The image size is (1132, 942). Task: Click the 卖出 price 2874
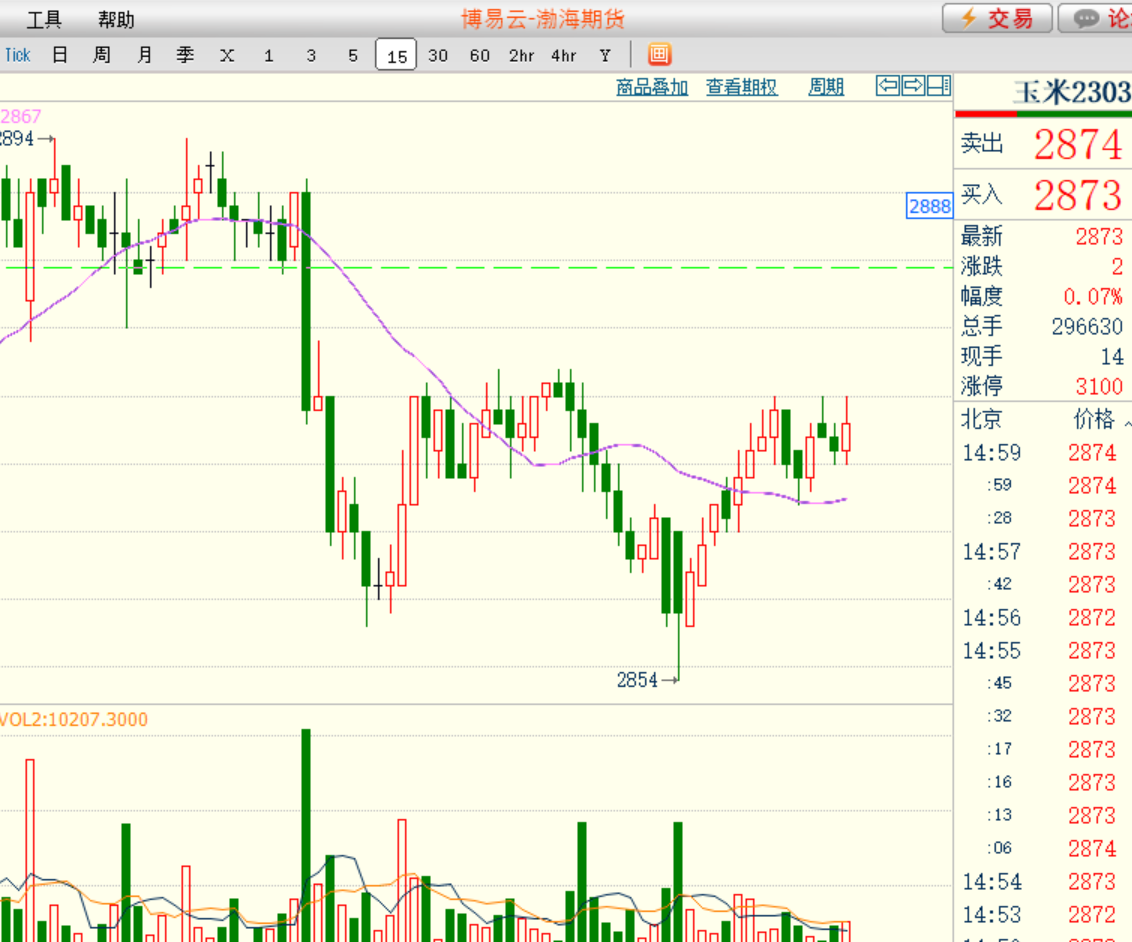click(x=1078, y=144)
